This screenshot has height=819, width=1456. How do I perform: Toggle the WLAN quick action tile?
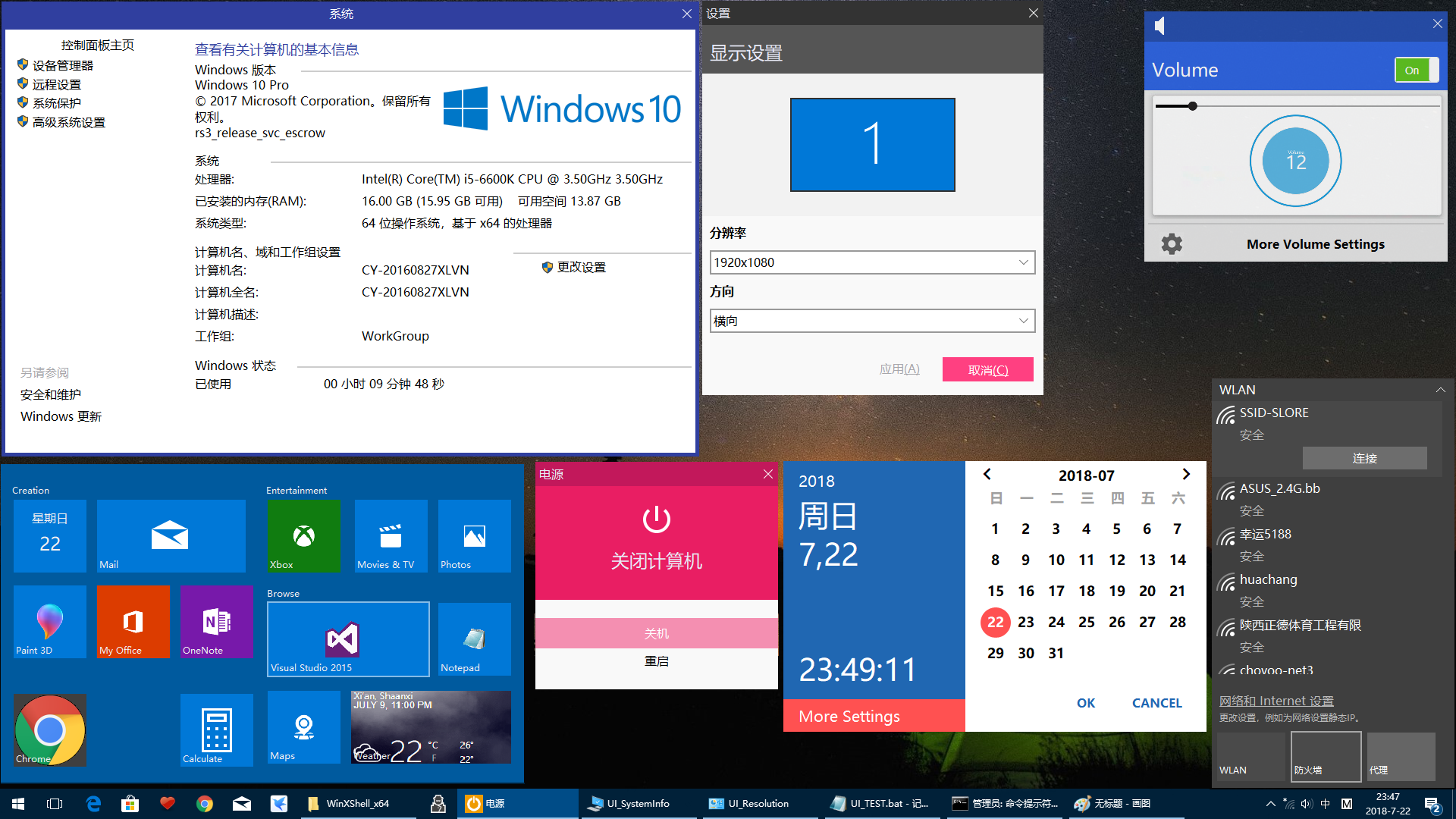coord(1251,756)
